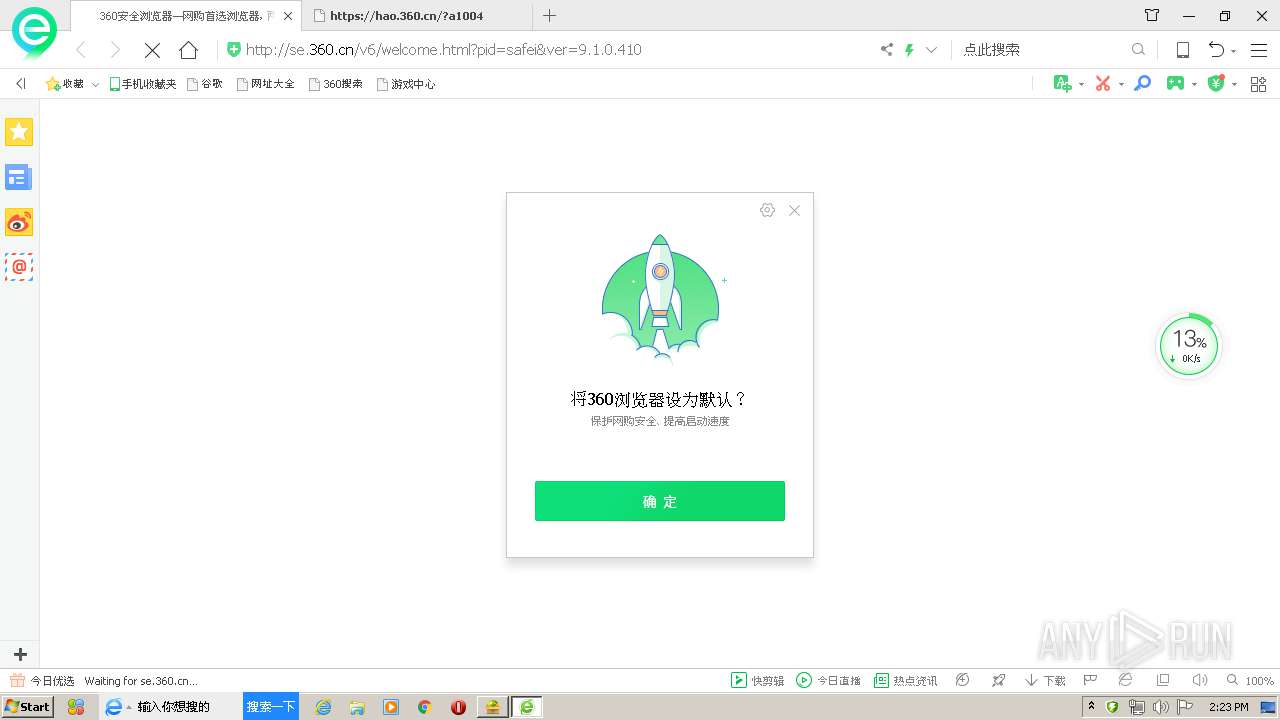Open the 快剪辑 status bar tool
The image size is (1280, 720).
(758, 680)
